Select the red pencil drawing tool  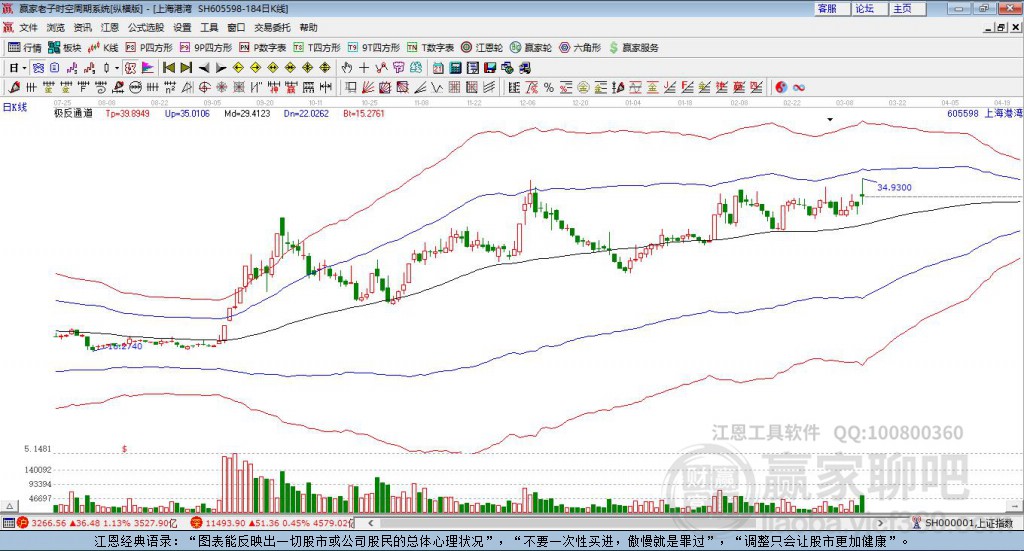pos(14,87)
